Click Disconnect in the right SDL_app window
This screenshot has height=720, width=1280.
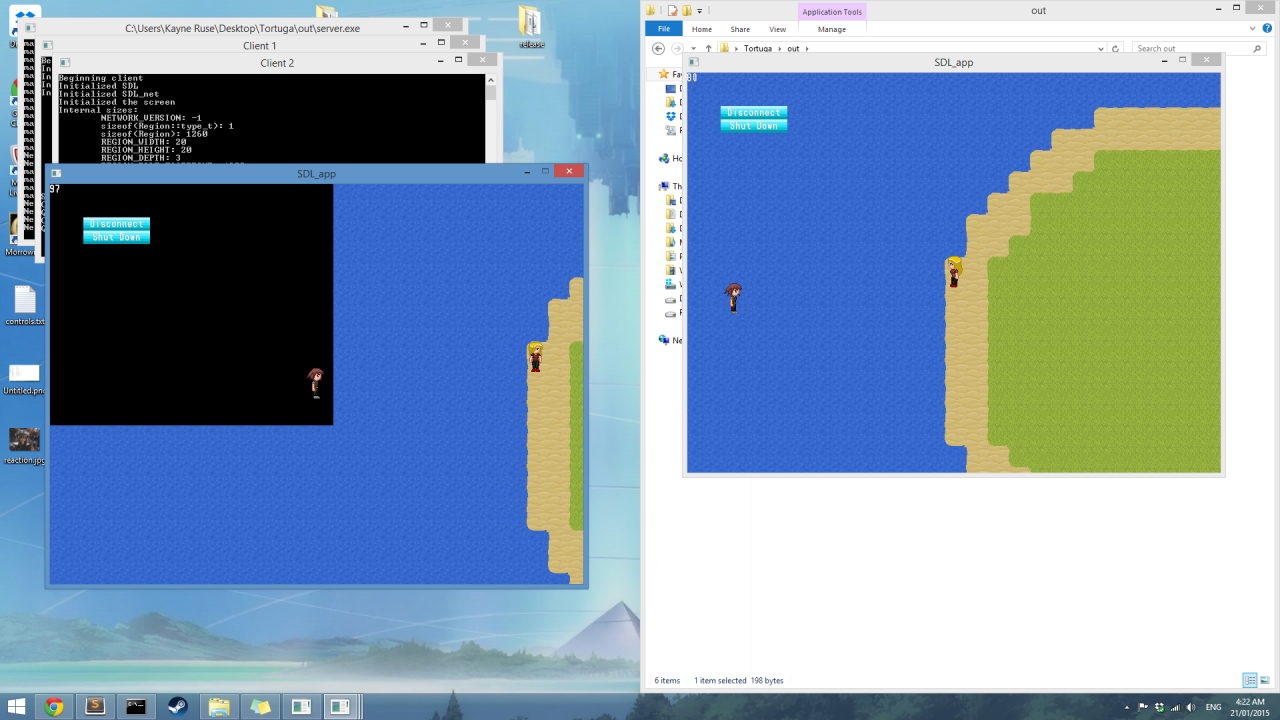[x=754, y=112]
